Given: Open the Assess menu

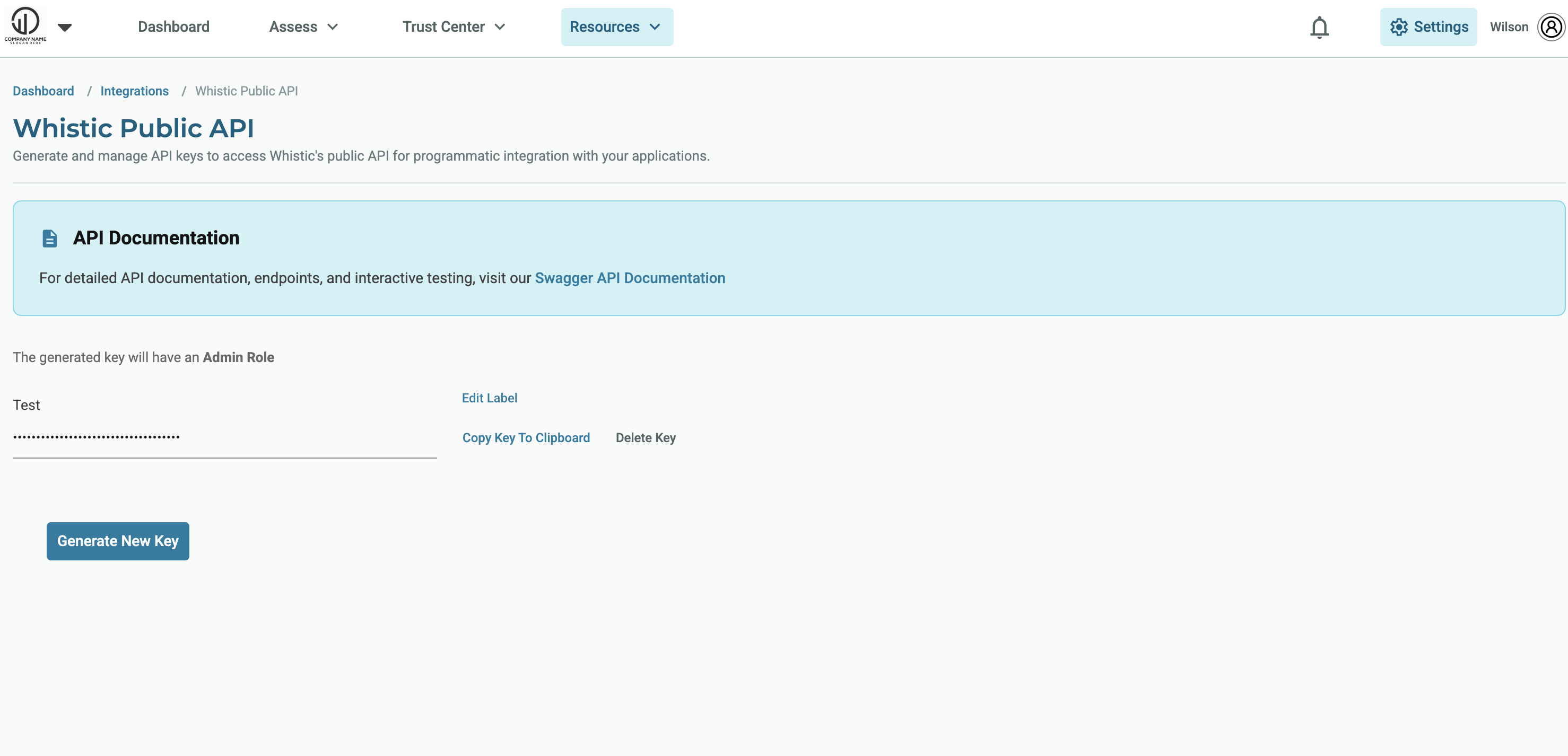Looking at the screenshot, I should pyautogui.click(x=304, y=27).
